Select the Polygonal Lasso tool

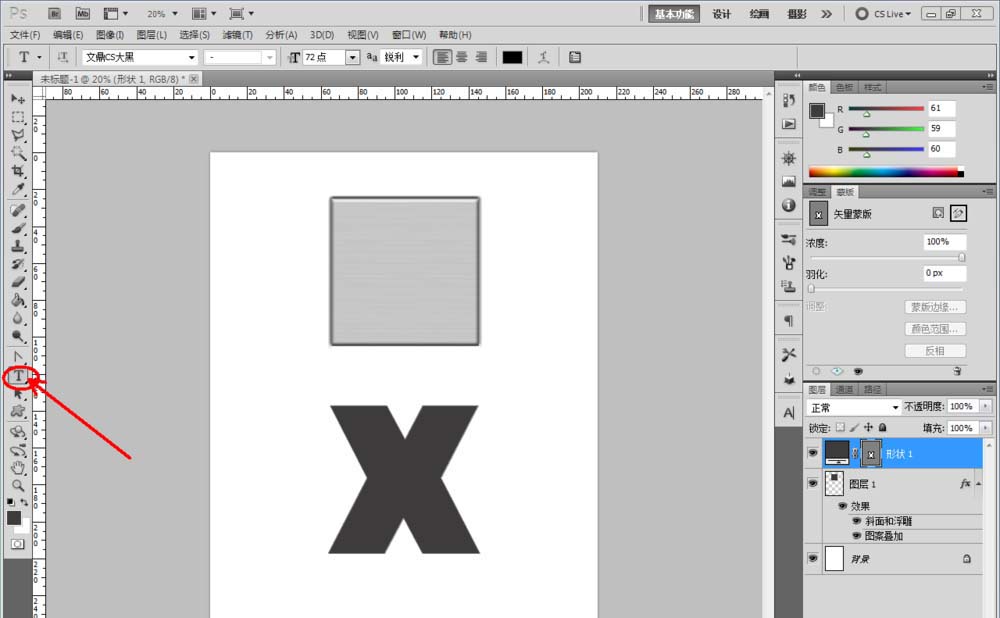click(x=18, y=135)
